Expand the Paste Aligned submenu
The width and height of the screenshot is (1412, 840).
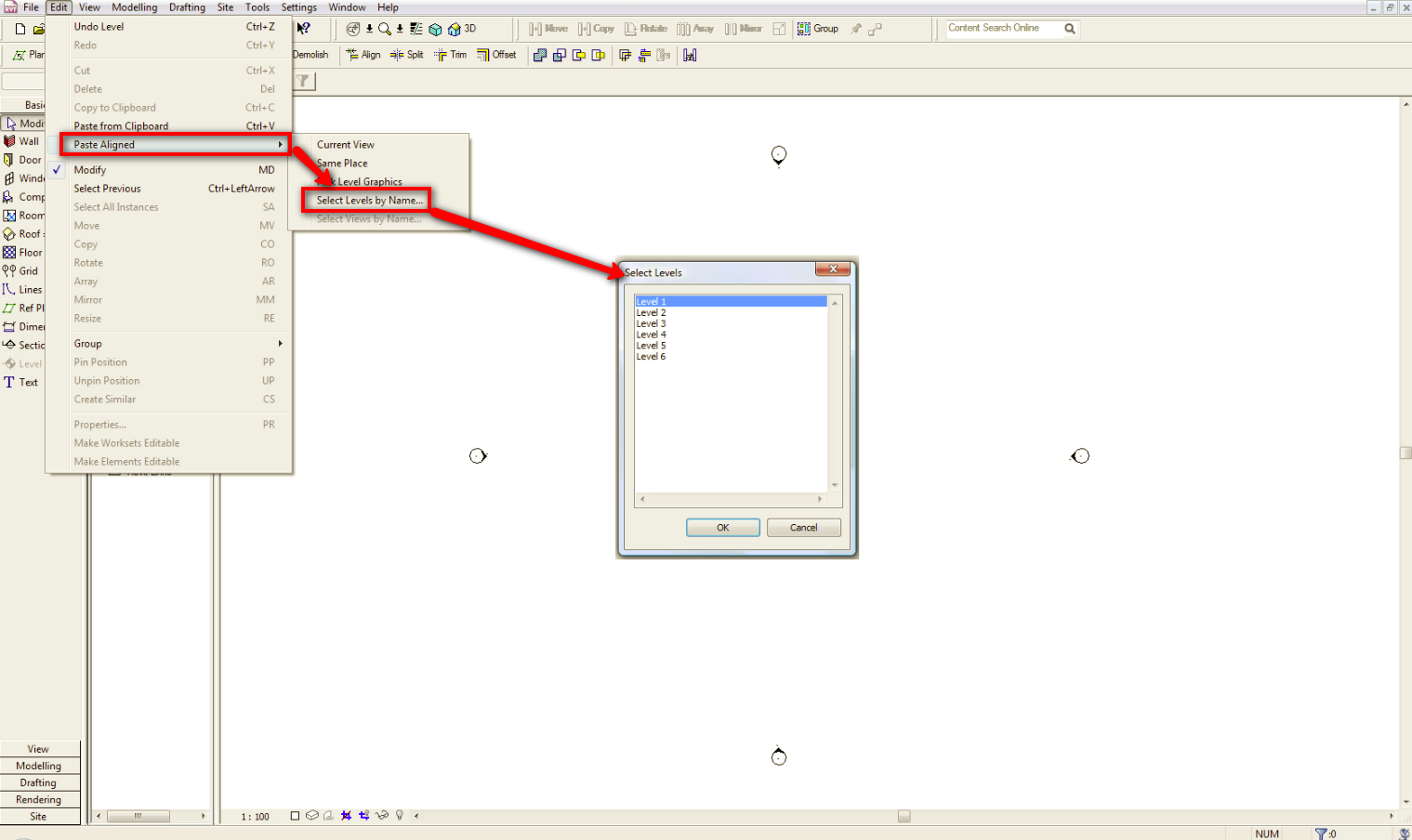pyautogui.click(x=175, y=145)
